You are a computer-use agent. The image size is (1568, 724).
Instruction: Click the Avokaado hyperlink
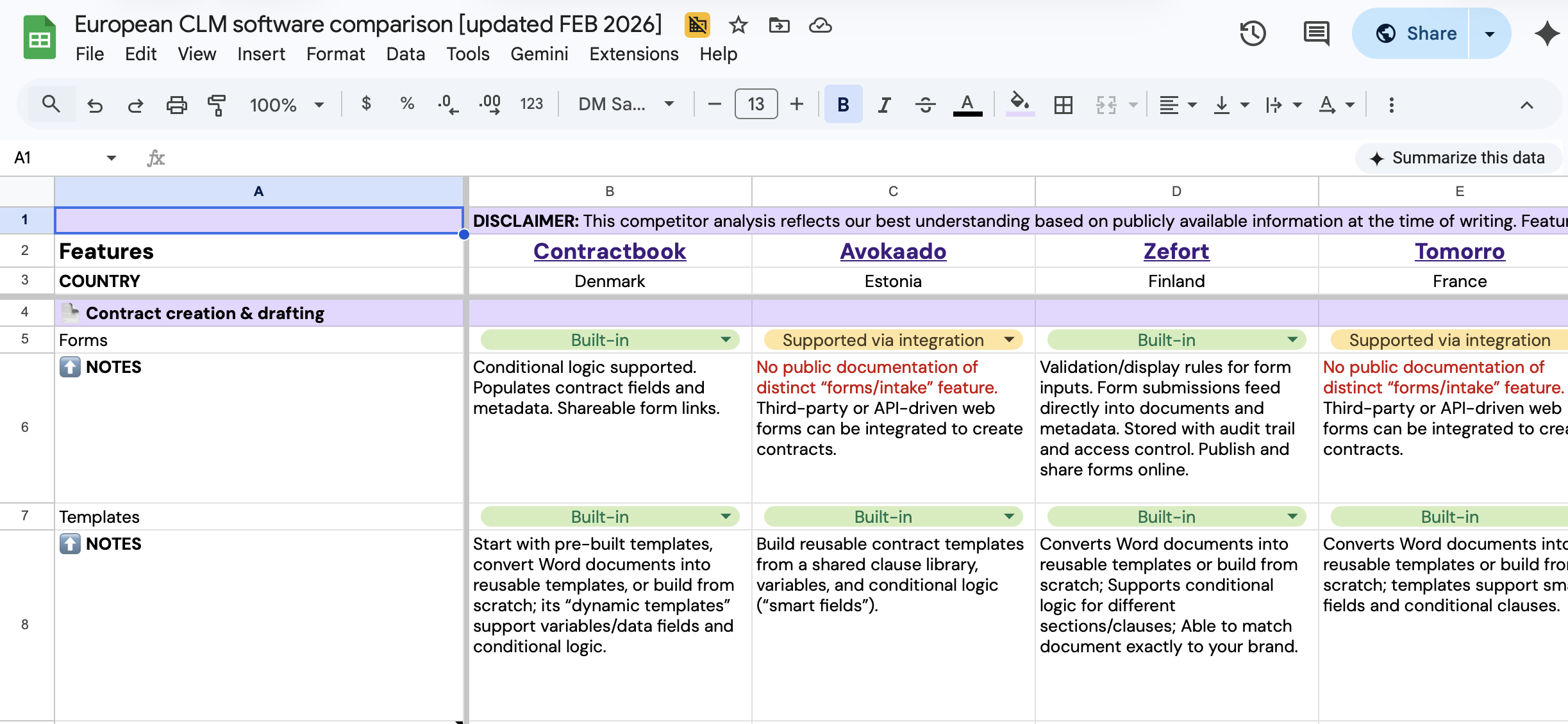pyautogui.click(x=892, y=251)
